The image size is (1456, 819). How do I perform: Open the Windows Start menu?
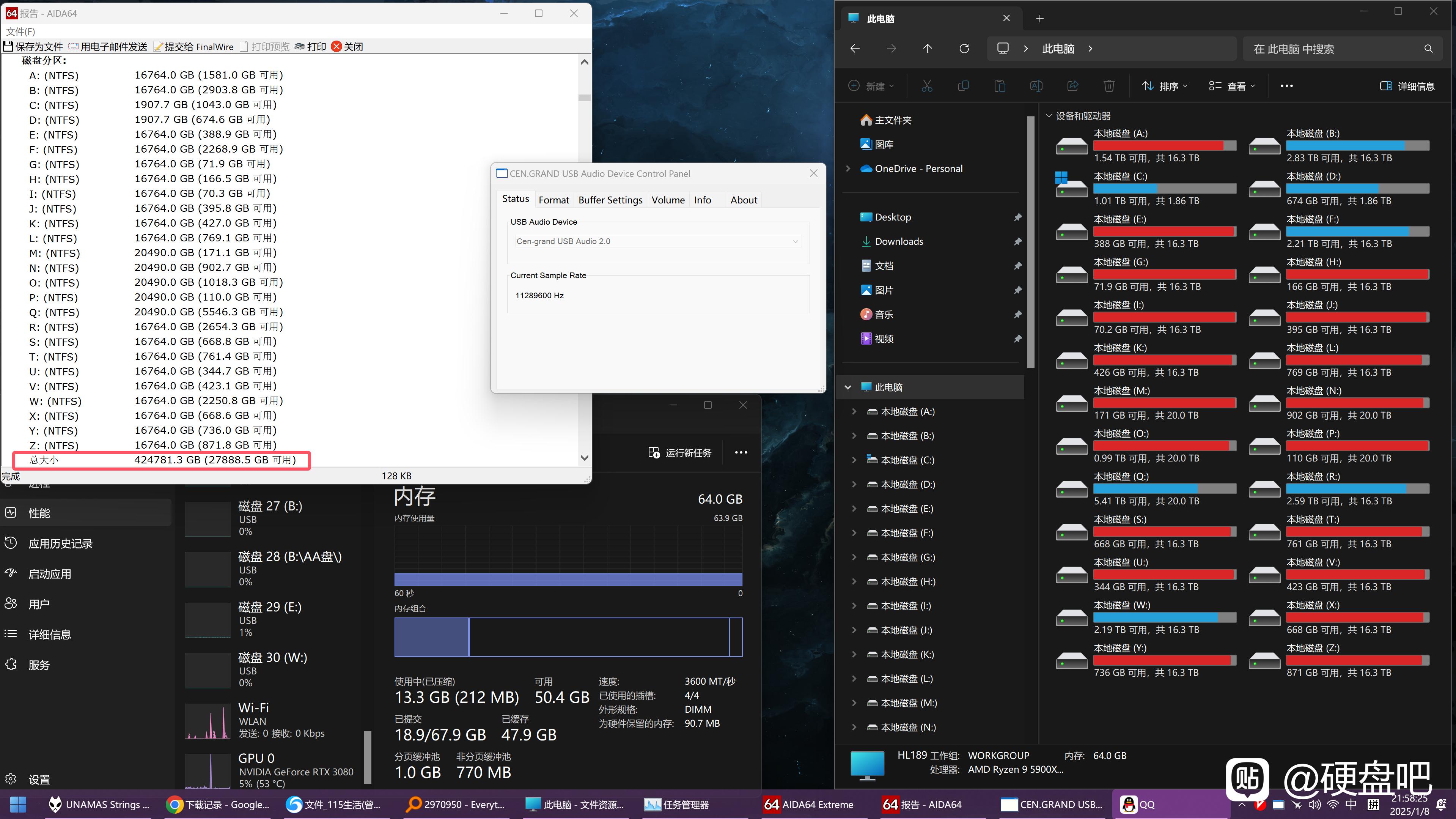click(18, 804)
